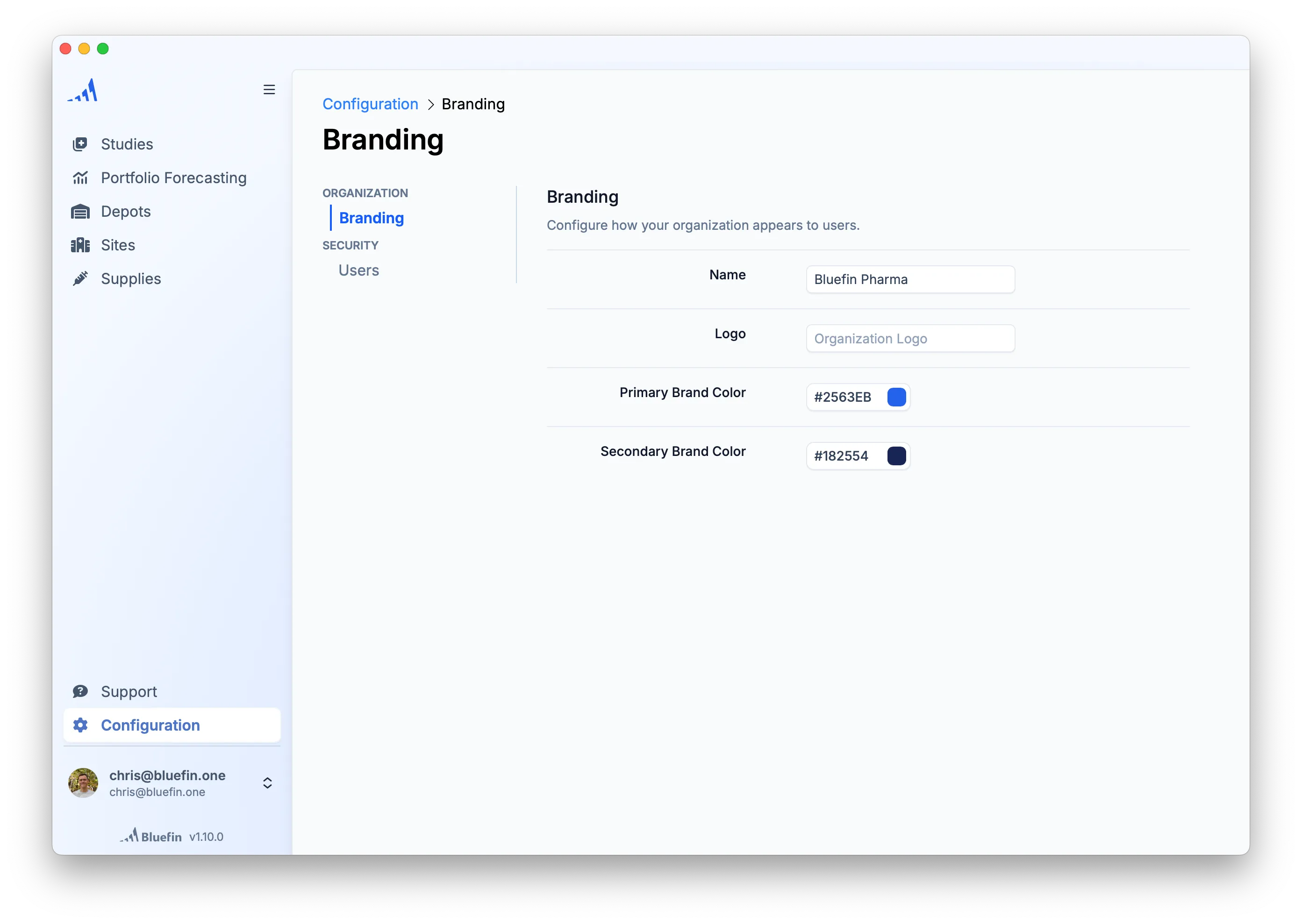This screenshot has width=1302, height=924.
Task: Click the Support icon in sidebar
Action: click(x=80, y=691)
